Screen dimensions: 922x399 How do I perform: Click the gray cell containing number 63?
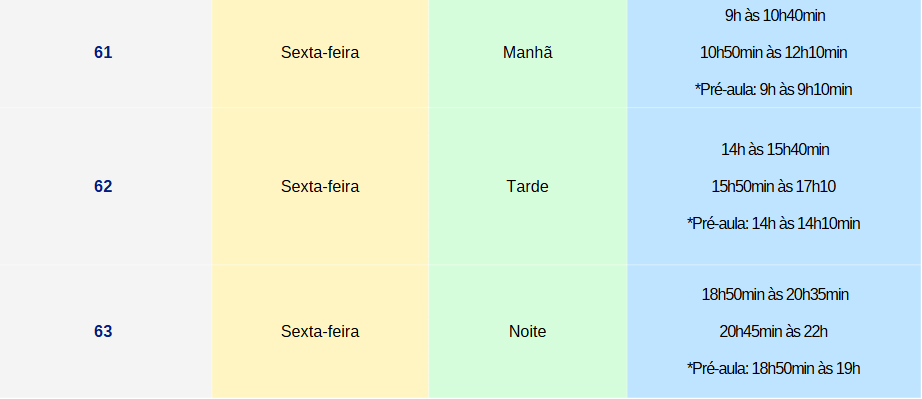(106, 331)
